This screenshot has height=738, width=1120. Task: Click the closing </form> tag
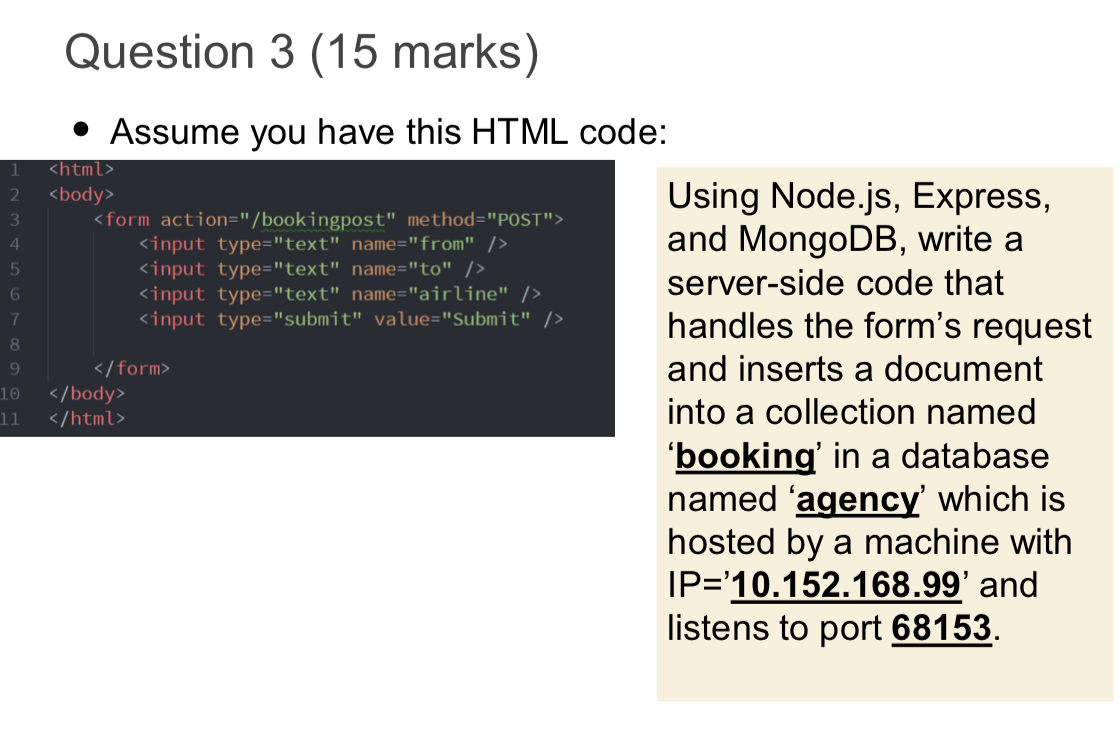tap(132, 368)
